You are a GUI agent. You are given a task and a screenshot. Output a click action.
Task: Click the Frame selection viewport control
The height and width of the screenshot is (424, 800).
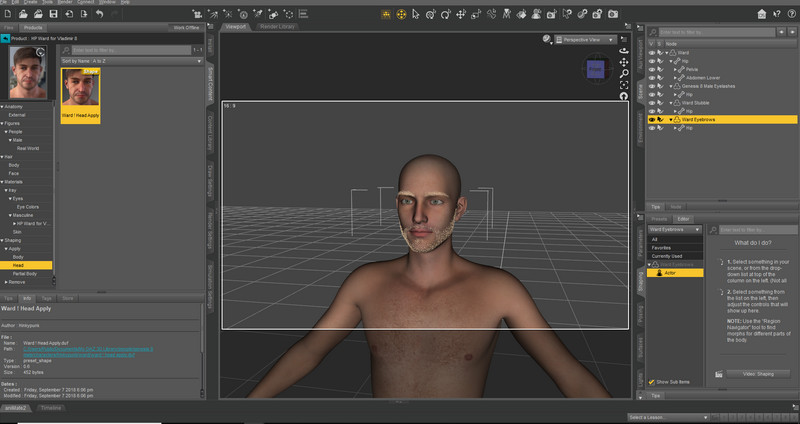pos(624,85)
